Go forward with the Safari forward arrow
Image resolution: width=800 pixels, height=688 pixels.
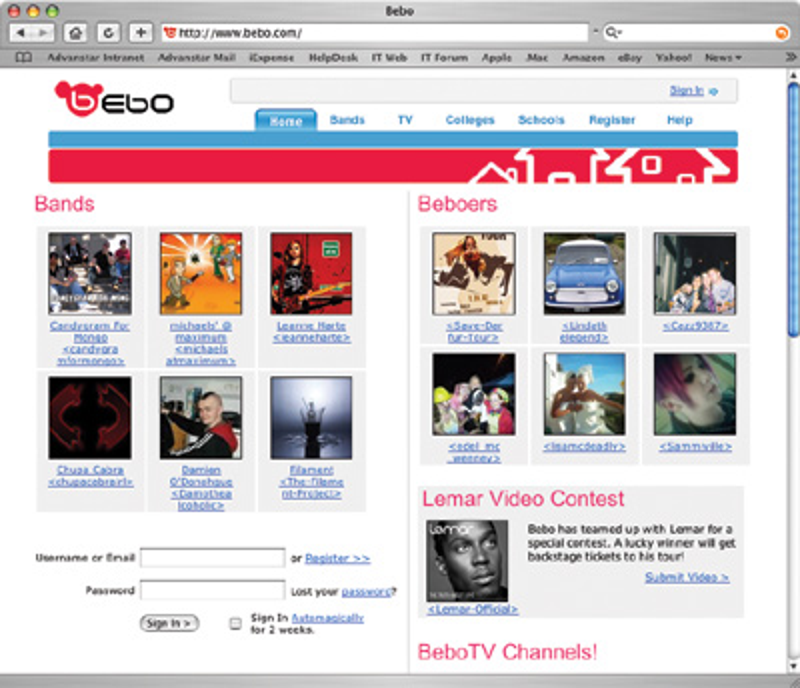click(43, 33)
